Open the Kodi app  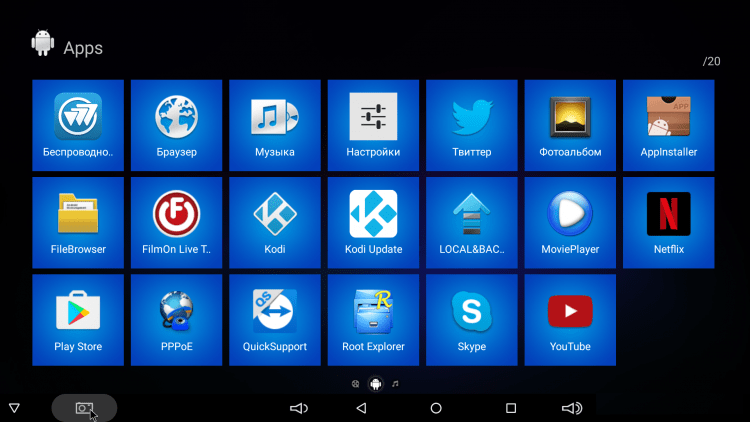275,222
